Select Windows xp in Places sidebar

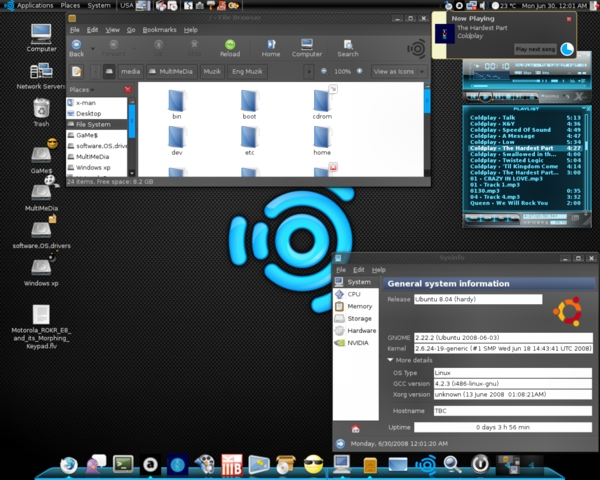coord(96,167)
